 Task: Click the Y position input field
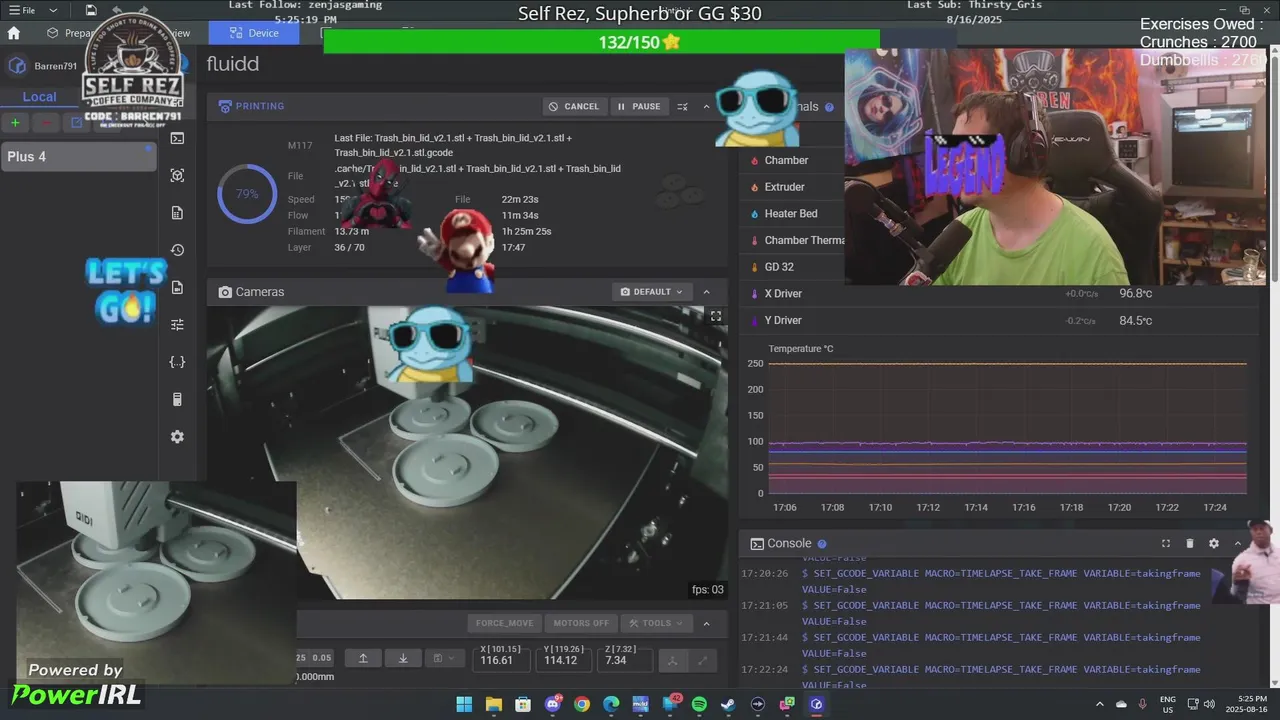pyautogui.click(x=563, y=659)
